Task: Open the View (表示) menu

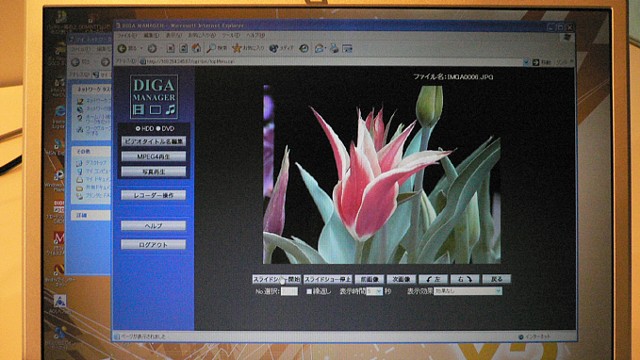Action: point(174,36)
